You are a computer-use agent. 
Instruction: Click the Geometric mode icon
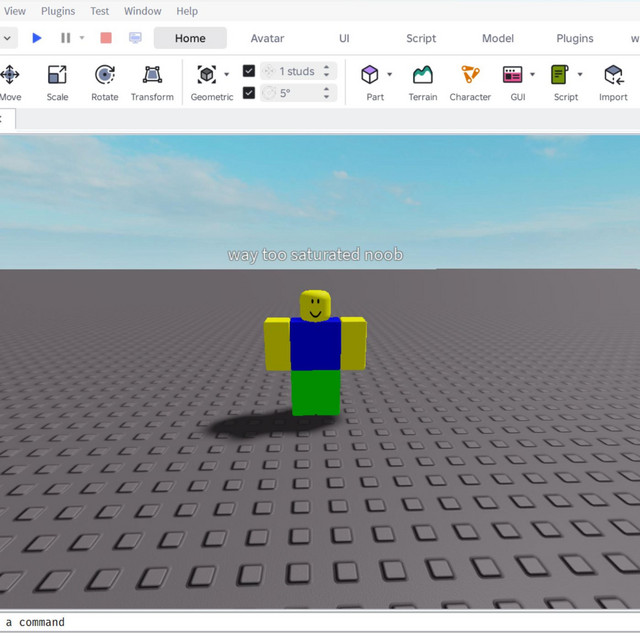(x=207, y=75)
